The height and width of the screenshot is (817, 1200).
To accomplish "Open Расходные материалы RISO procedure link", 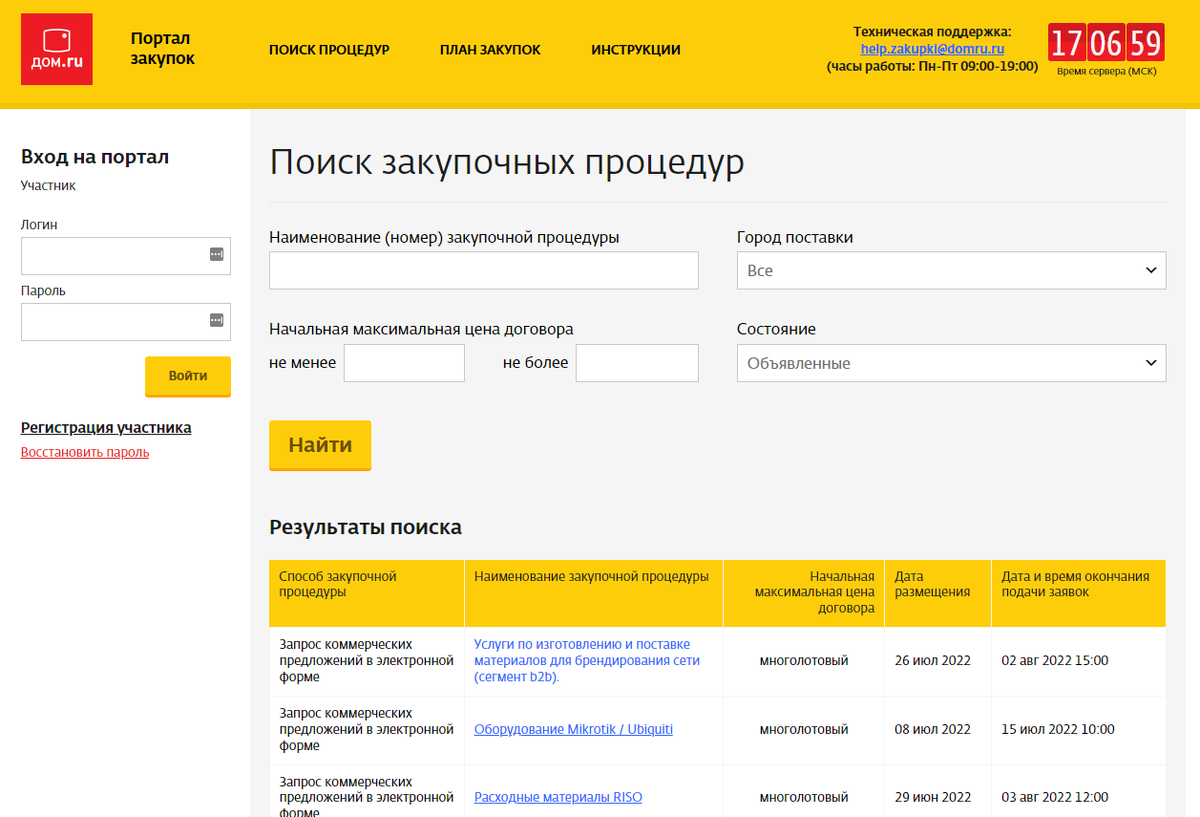I will coord(558,797).
